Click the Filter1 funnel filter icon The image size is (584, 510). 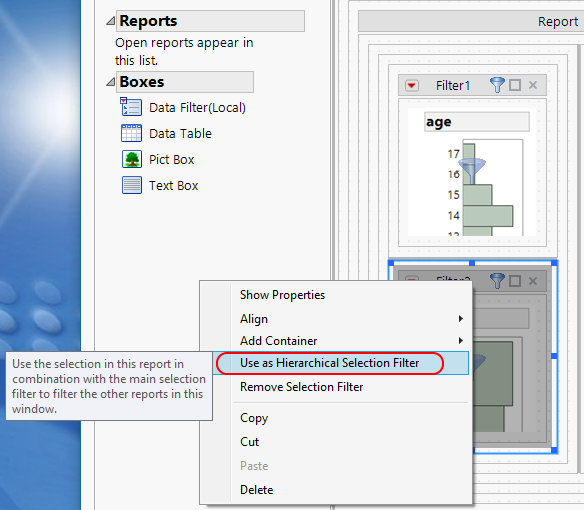[x=497, y=85]
